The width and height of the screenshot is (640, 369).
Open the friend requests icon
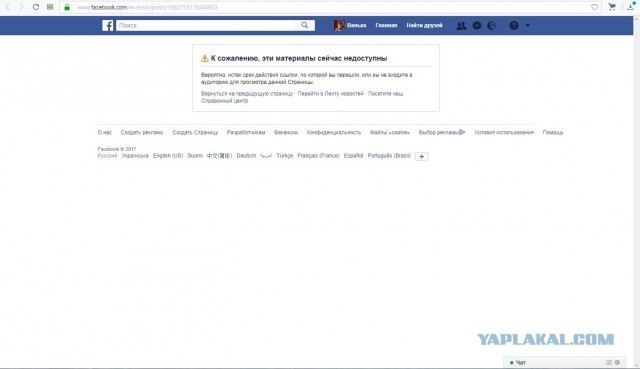click(461, 26)
